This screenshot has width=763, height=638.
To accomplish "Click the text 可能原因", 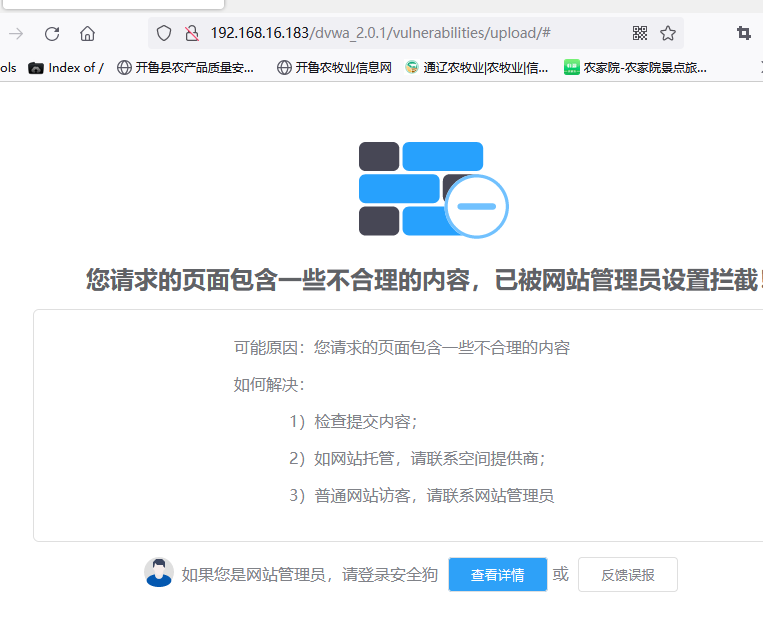I will pos(266,347).
